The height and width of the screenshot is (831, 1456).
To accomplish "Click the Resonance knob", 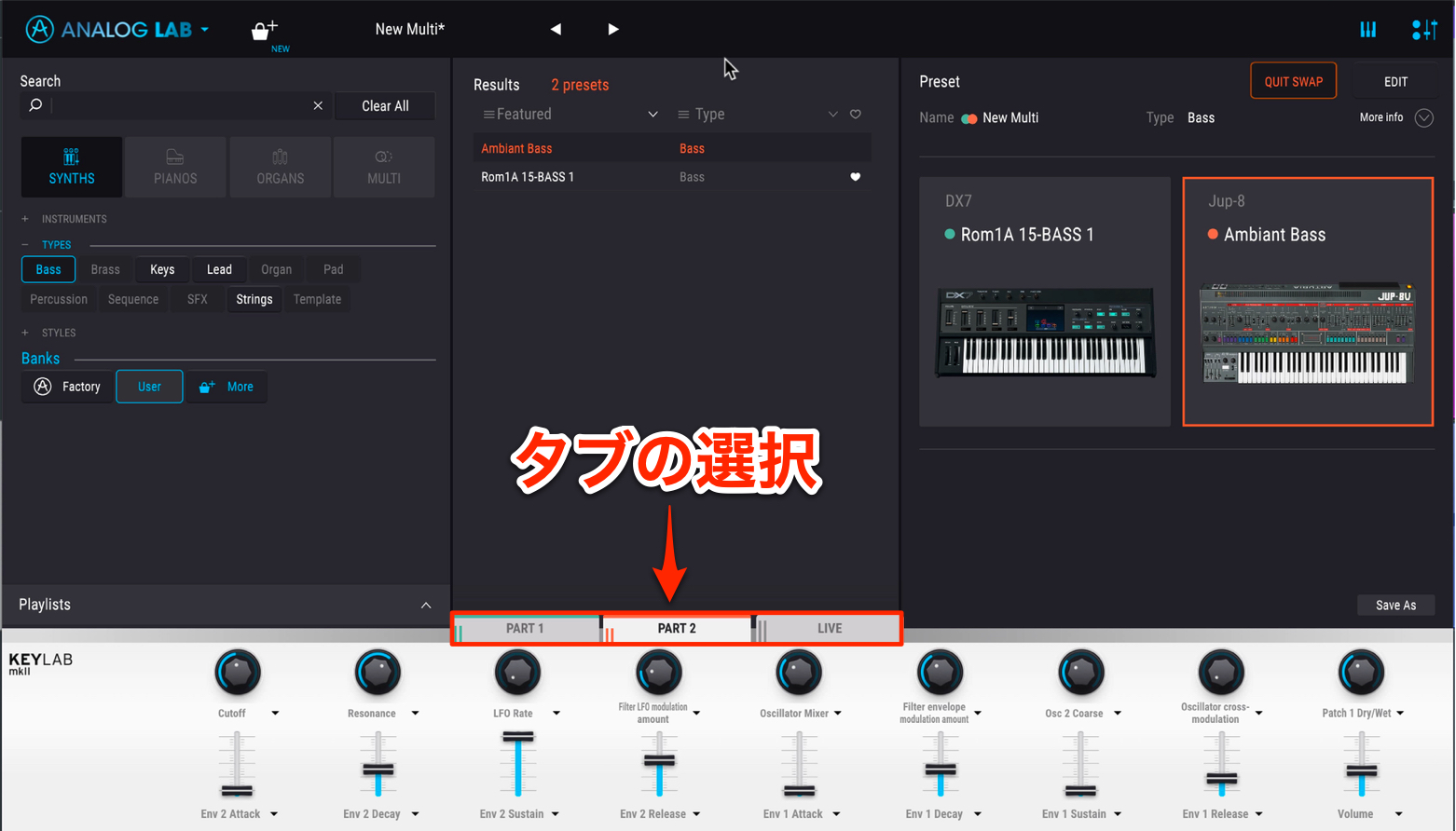I will coord(378,672).
